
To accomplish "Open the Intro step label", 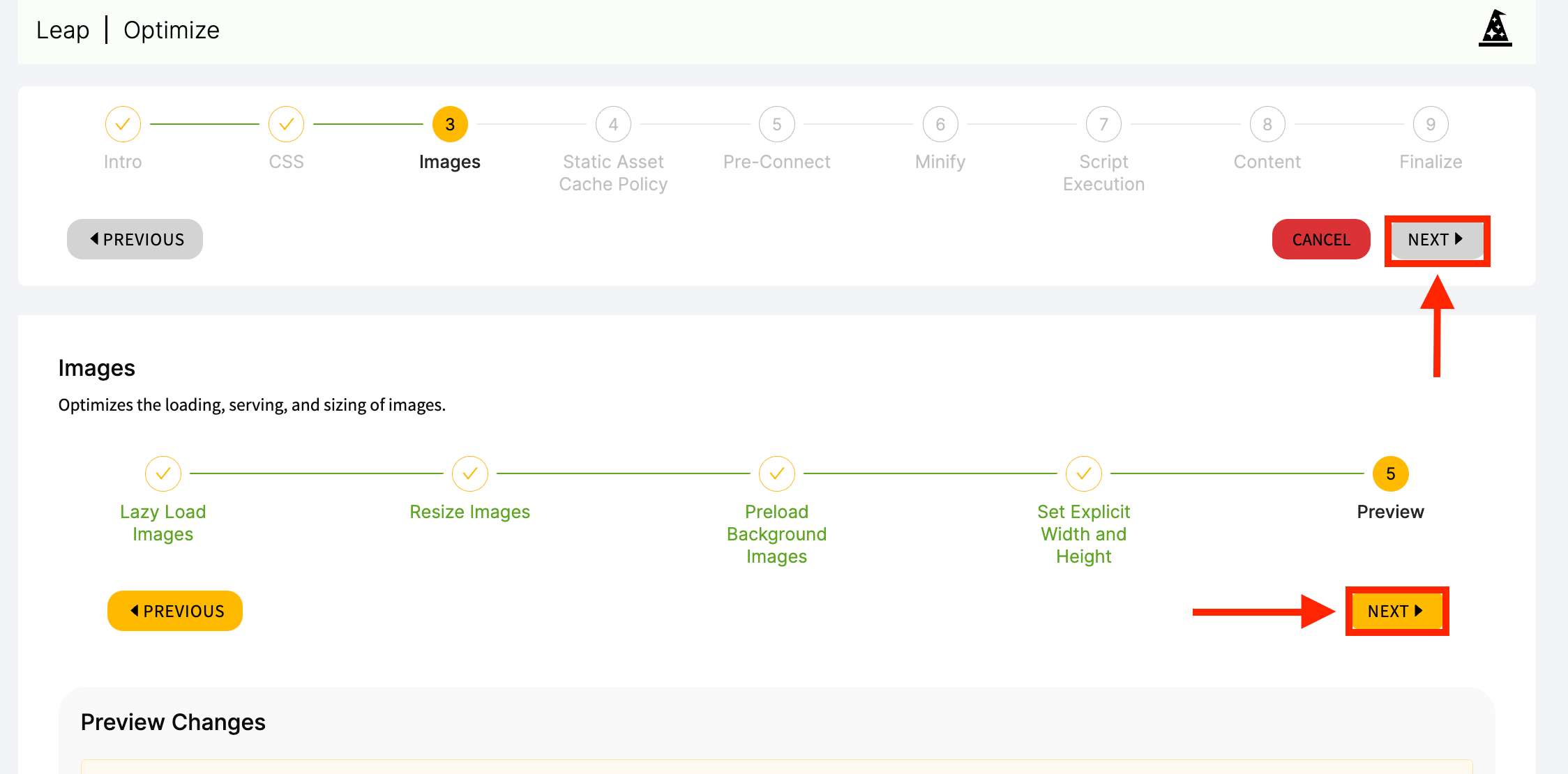I will pos(123,162).
